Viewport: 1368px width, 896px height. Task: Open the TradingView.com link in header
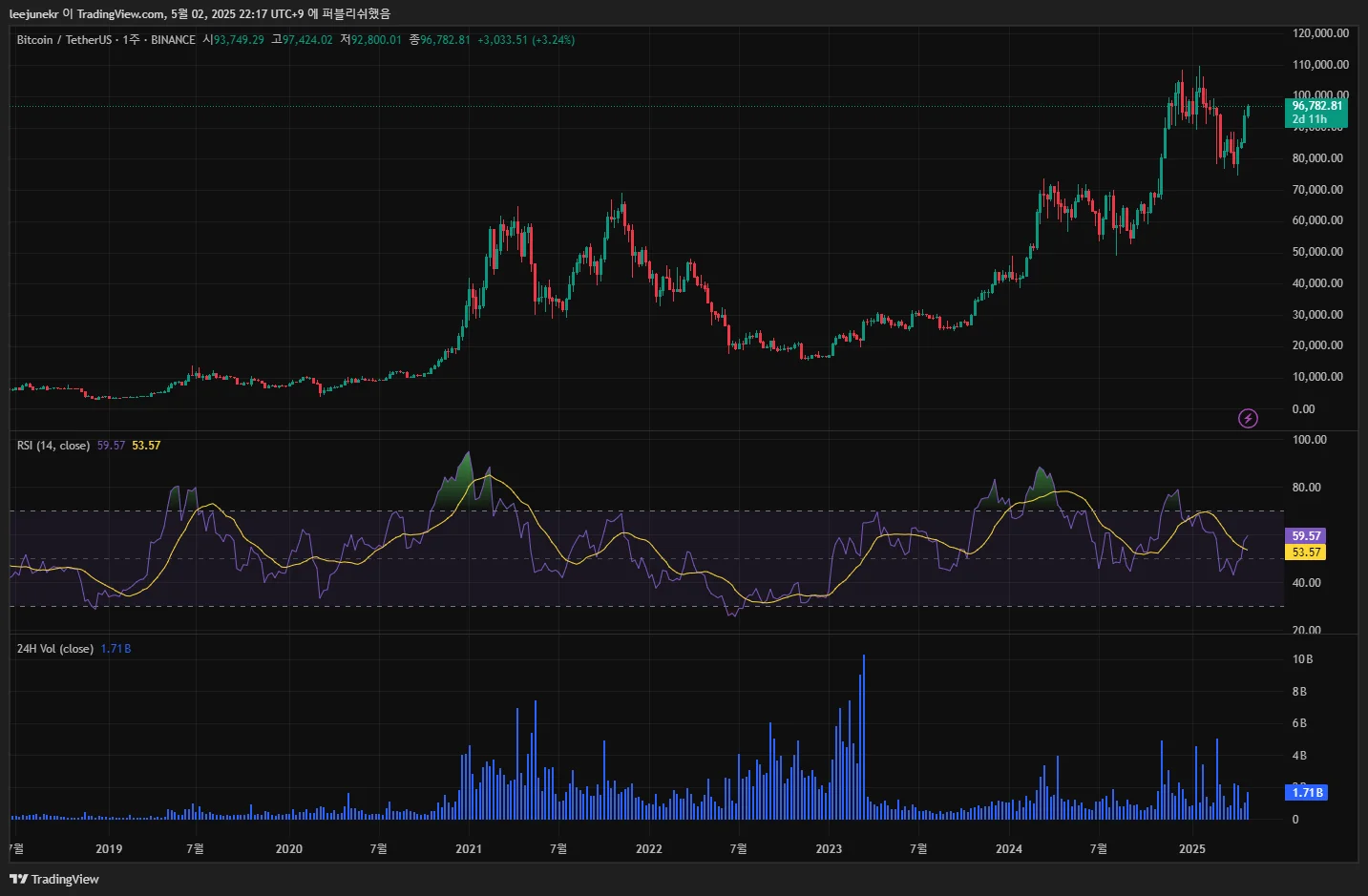121,14
